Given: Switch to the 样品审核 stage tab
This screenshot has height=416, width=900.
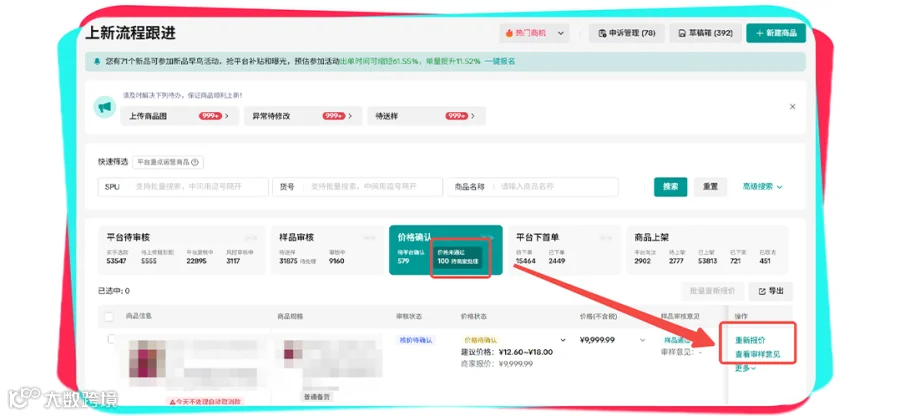Looking at the screenshot, I should click(327, 250).
